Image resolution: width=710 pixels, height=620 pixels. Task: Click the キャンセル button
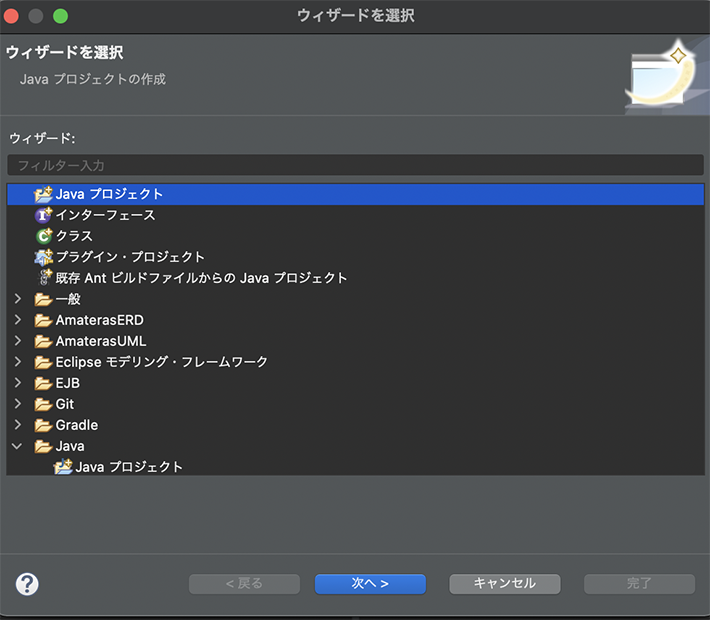[505, 584]
